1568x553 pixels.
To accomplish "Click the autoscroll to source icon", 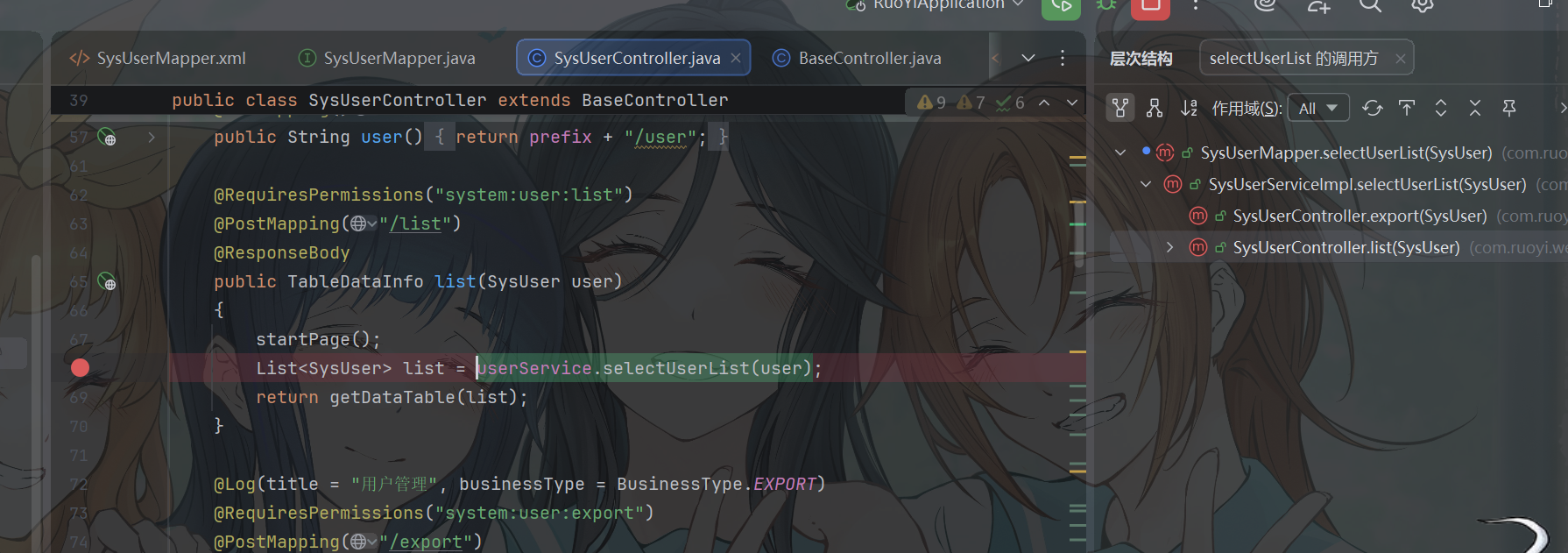I will 1407,108.
